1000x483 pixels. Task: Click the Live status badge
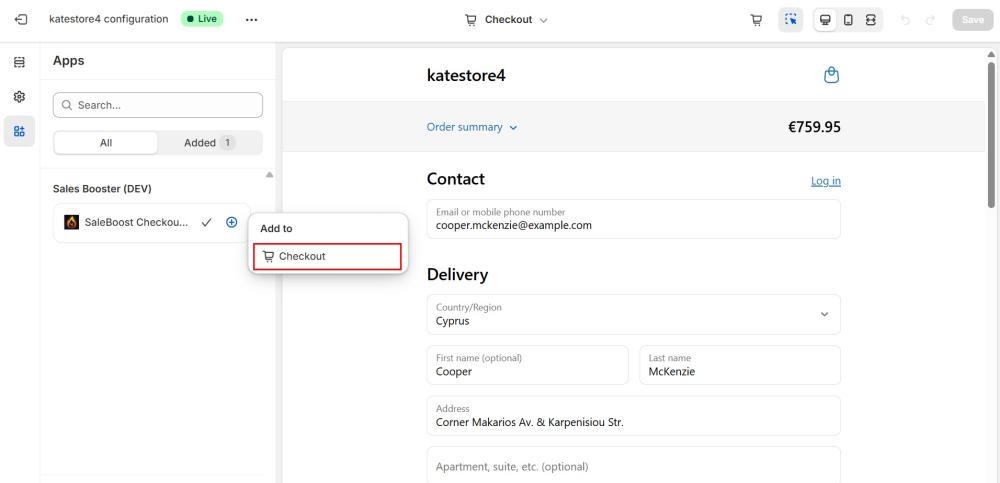tap(202, 19)
